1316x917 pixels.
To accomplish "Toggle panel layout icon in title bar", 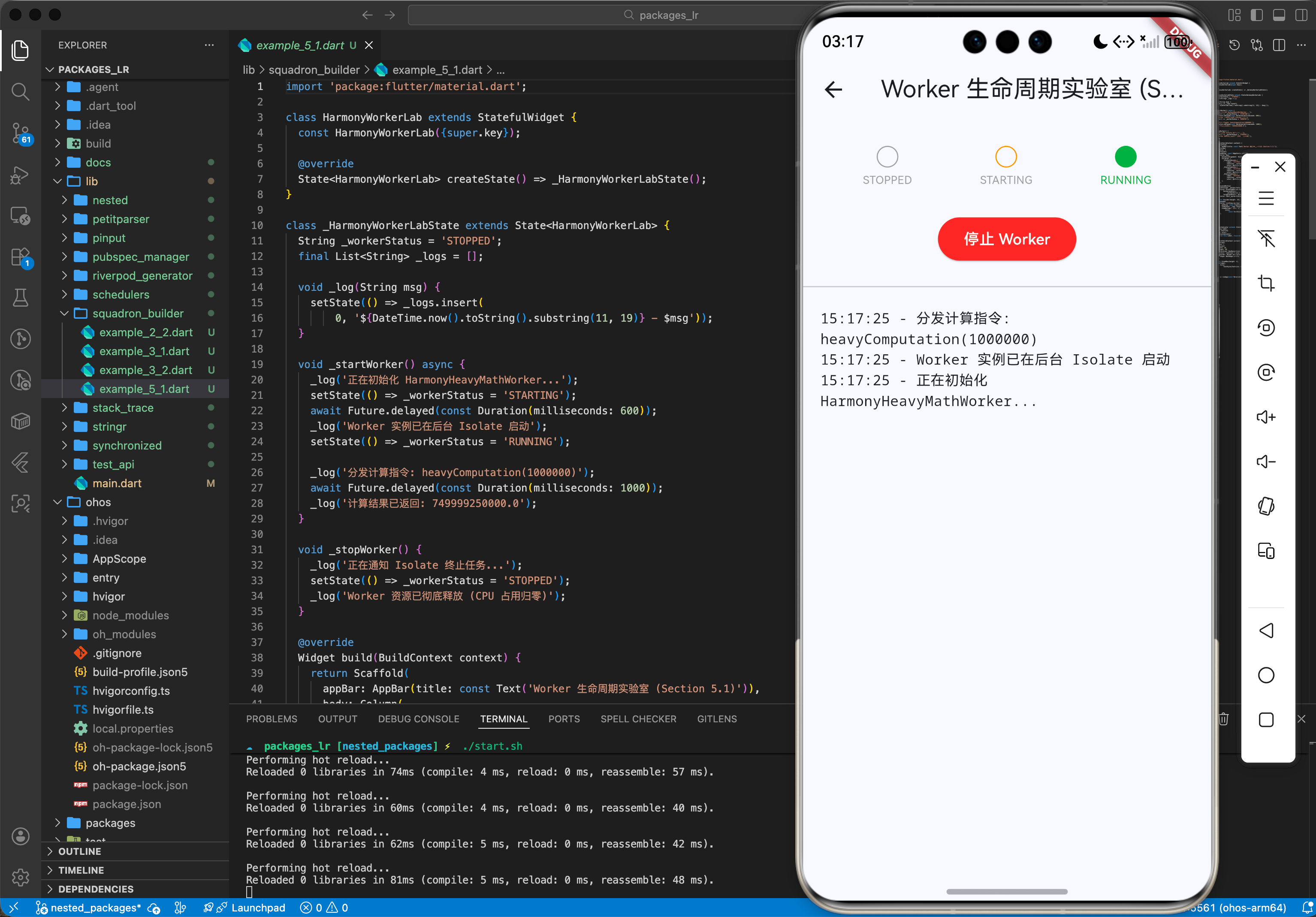I will 1279,15.
